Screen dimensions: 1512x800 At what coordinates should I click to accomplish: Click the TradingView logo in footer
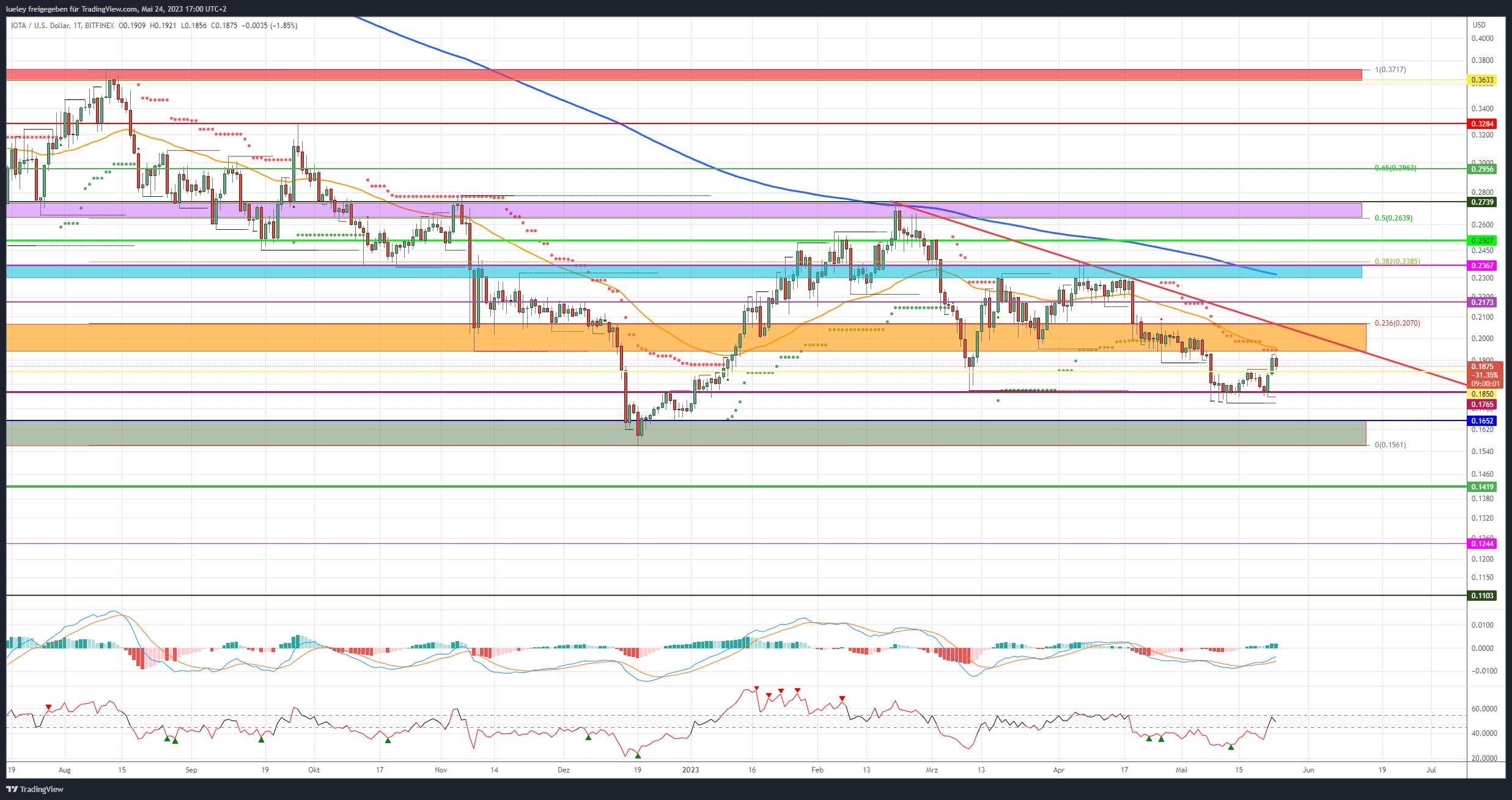pos(35,789)
